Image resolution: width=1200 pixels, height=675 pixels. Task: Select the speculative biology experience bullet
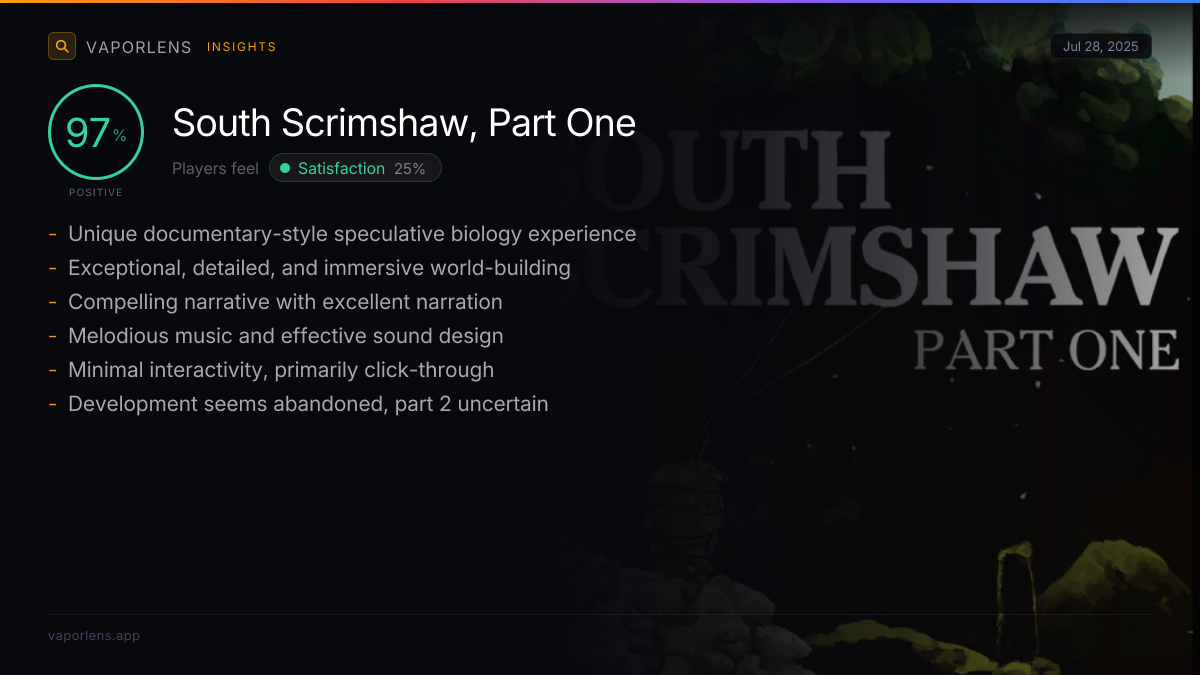[x=352, y=234]
